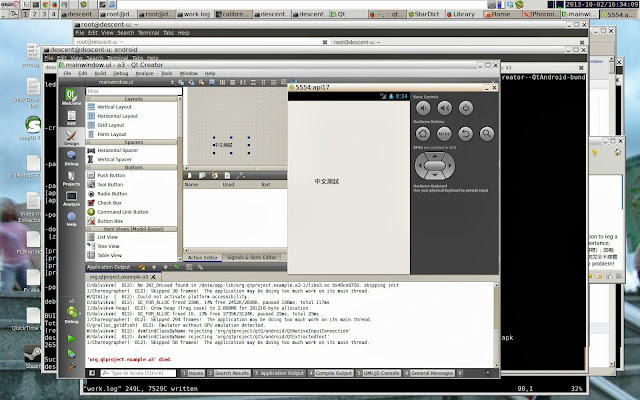Tap the emulator Back button
This screenshot has height=400, width=640.
click(x=465, y=133)
